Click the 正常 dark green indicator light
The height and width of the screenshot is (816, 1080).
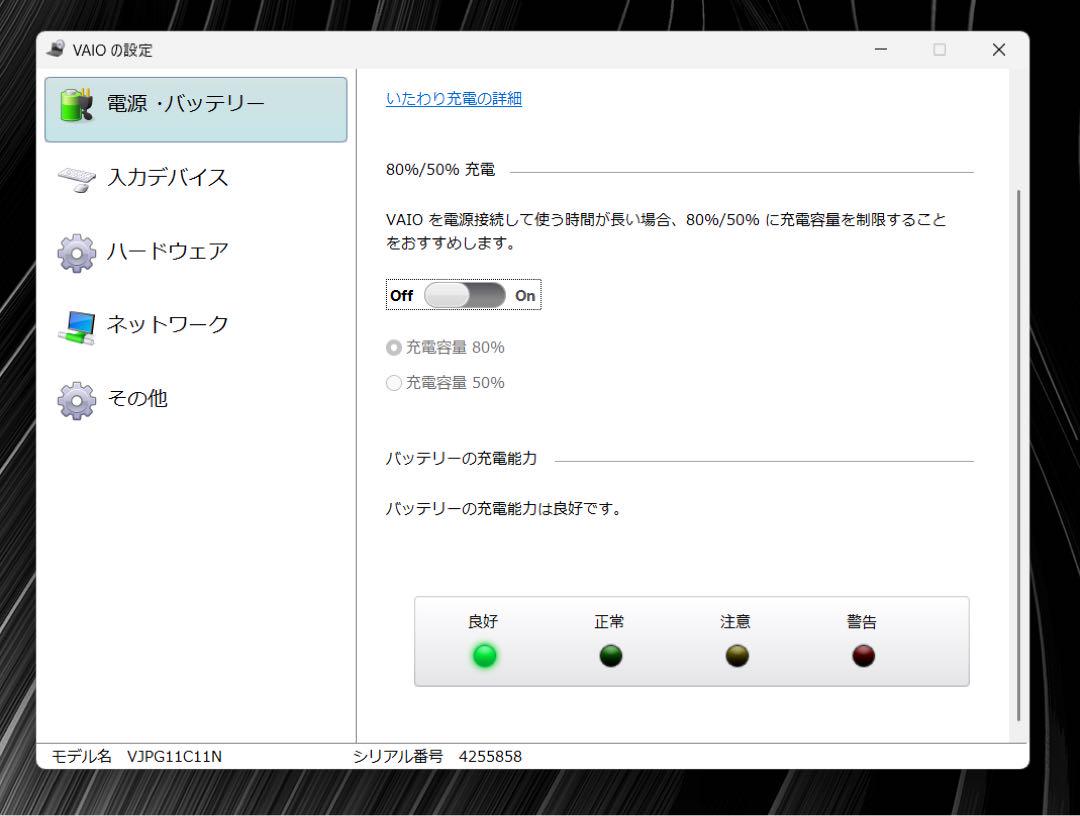pyautogui.click(x=611, y=656)
